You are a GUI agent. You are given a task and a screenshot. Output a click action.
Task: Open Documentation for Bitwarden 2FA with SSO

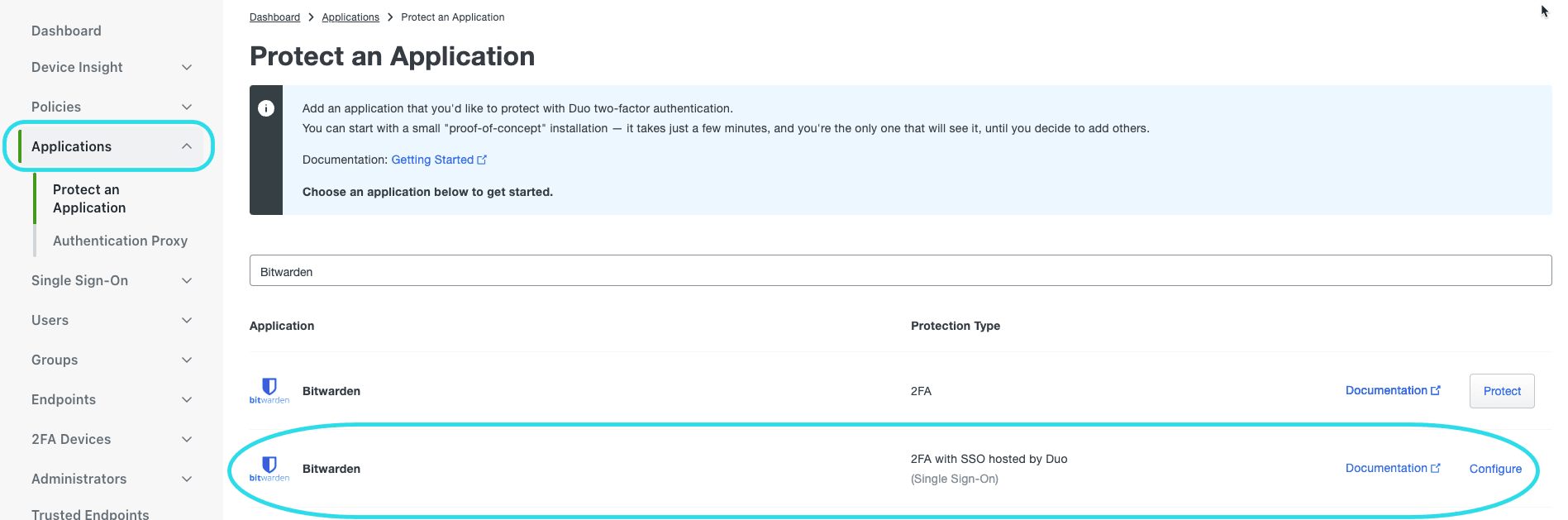click(x=1393, y=468)
